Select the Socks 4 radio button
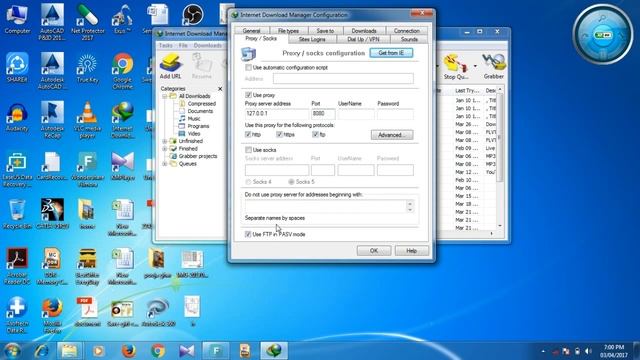The height and width of the screenshot is (360, 640). click(248, 182)
